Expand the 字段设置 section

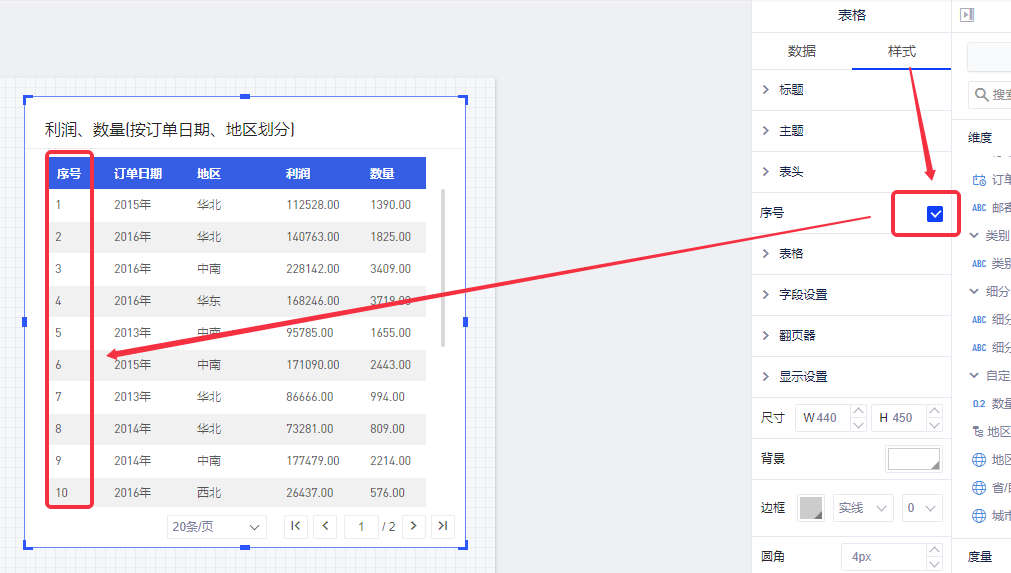coord(802,295)
